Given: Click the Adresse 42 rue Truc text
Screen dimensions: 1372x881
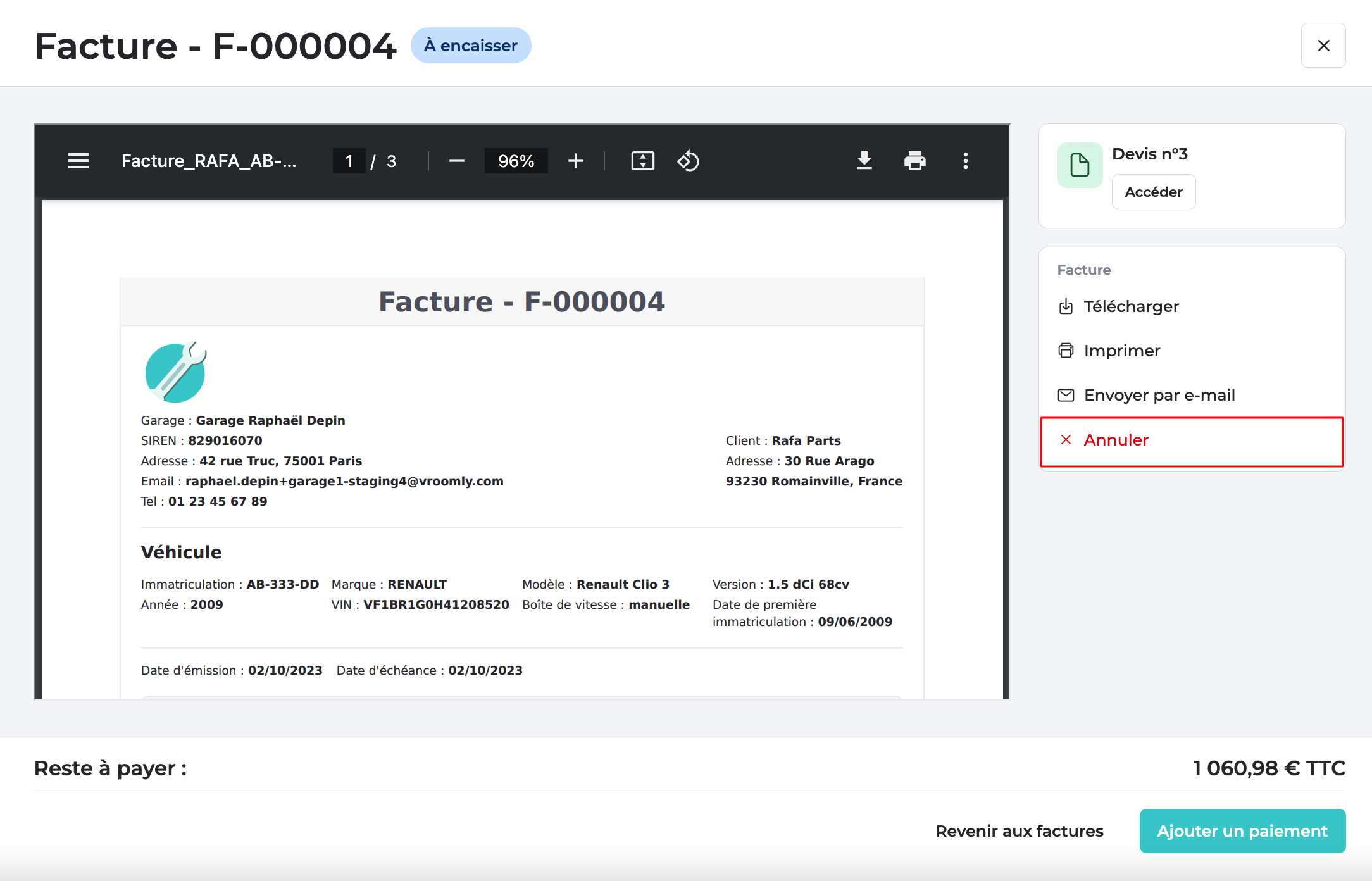Looking at the screenshot, I should point(251,461).
